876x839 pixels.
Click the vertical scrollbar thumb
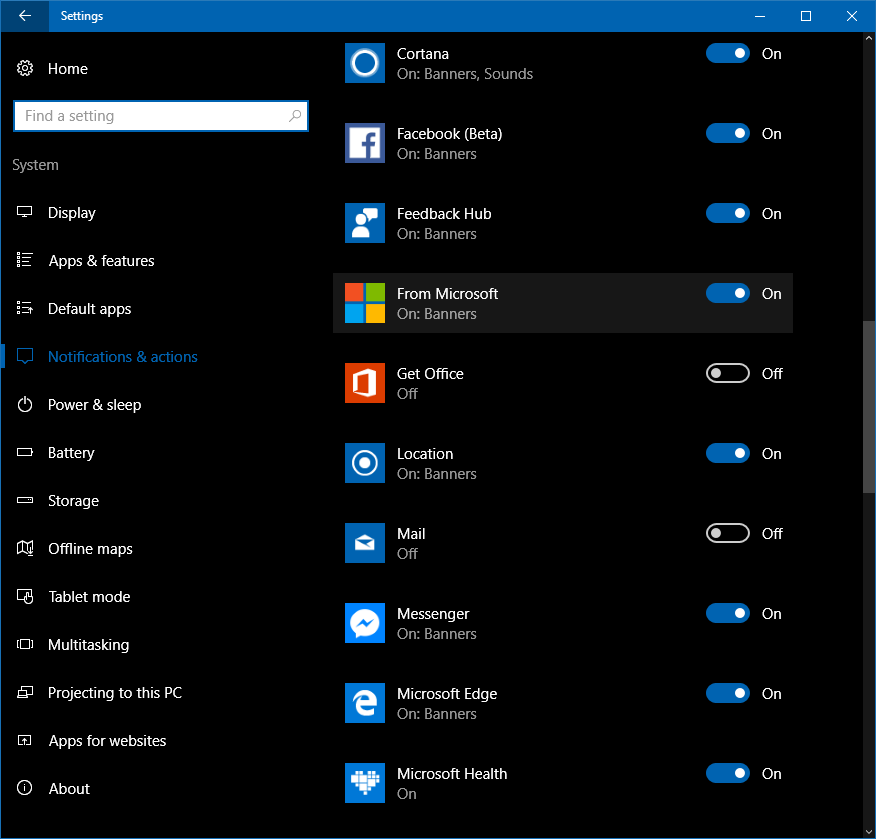[x=868, y=405]
